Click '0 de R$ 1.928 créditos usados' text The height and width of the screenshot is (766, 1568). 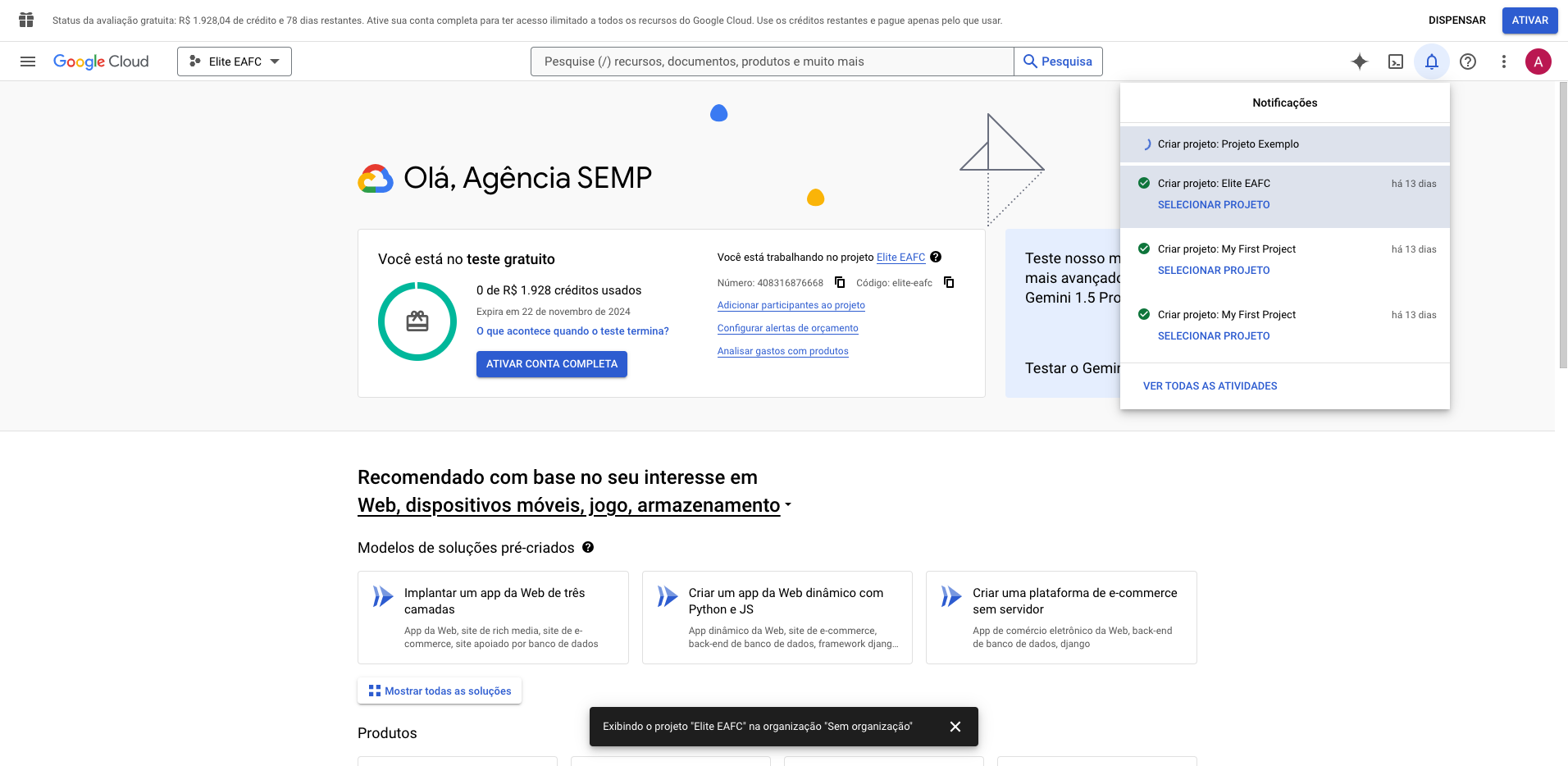tap(559, 290)
